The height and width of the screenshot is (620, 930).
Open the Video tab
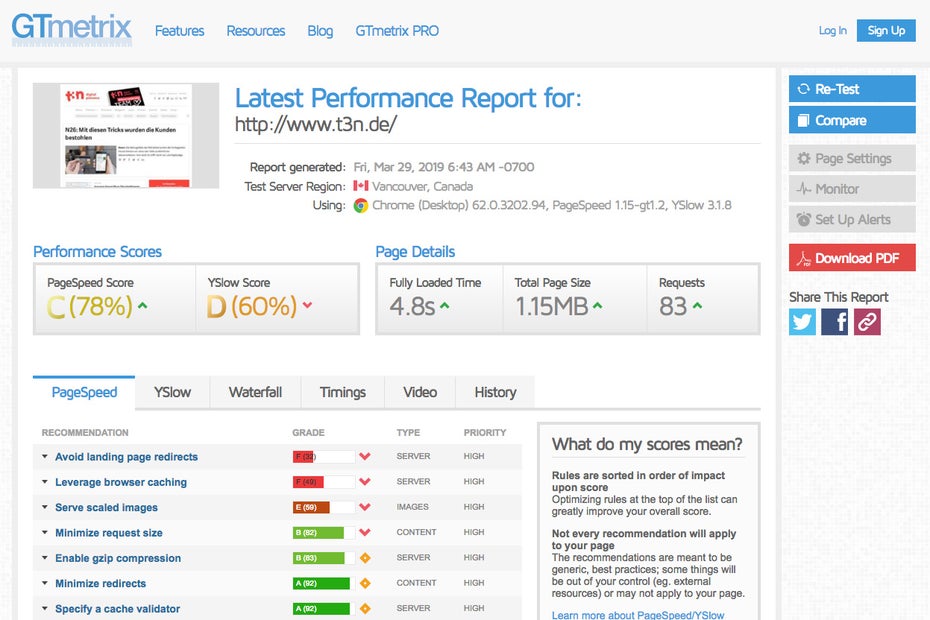[420, 392]
